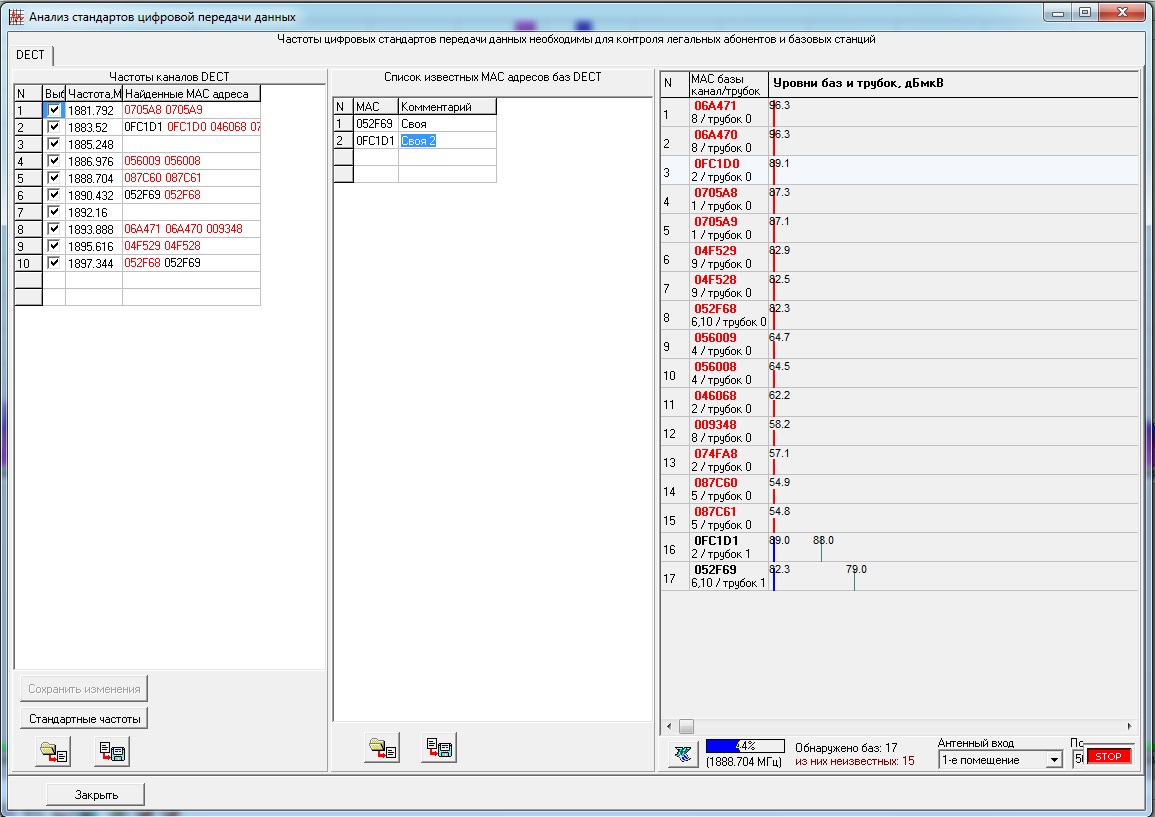Toggle checkbox for 1895.616 frequency
Viewport: 1155px width, 817px height.
click(x=54, y=245)
